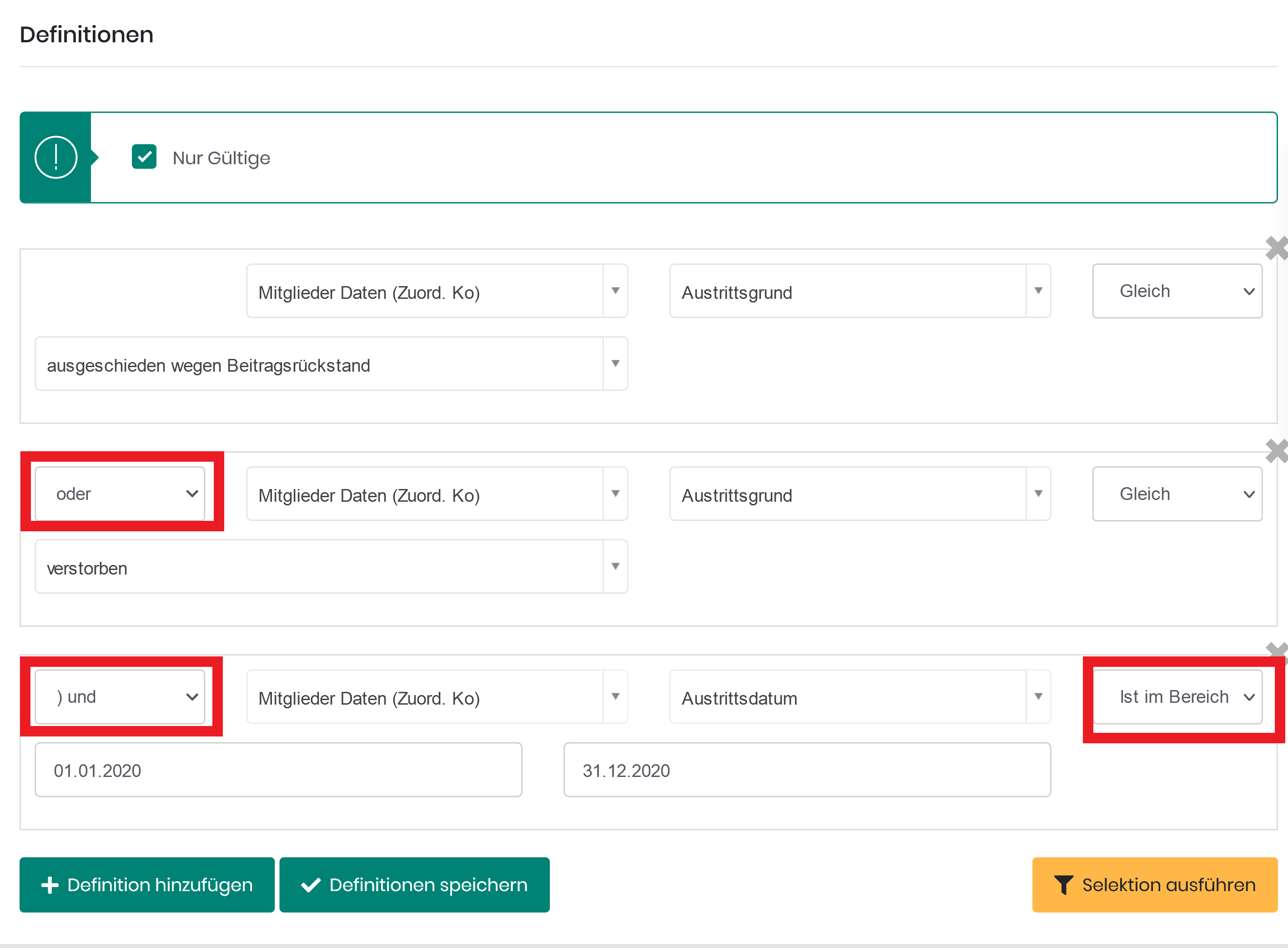This screenshot has width=1288, height=948.
Task: Remove the Austrittsdatum definition with X
Action: [1277, 652]
